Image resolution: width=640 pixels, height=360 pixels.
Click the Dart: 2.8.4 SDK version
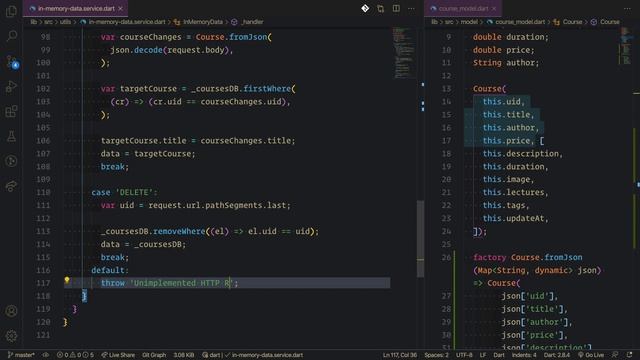[556, 355]
